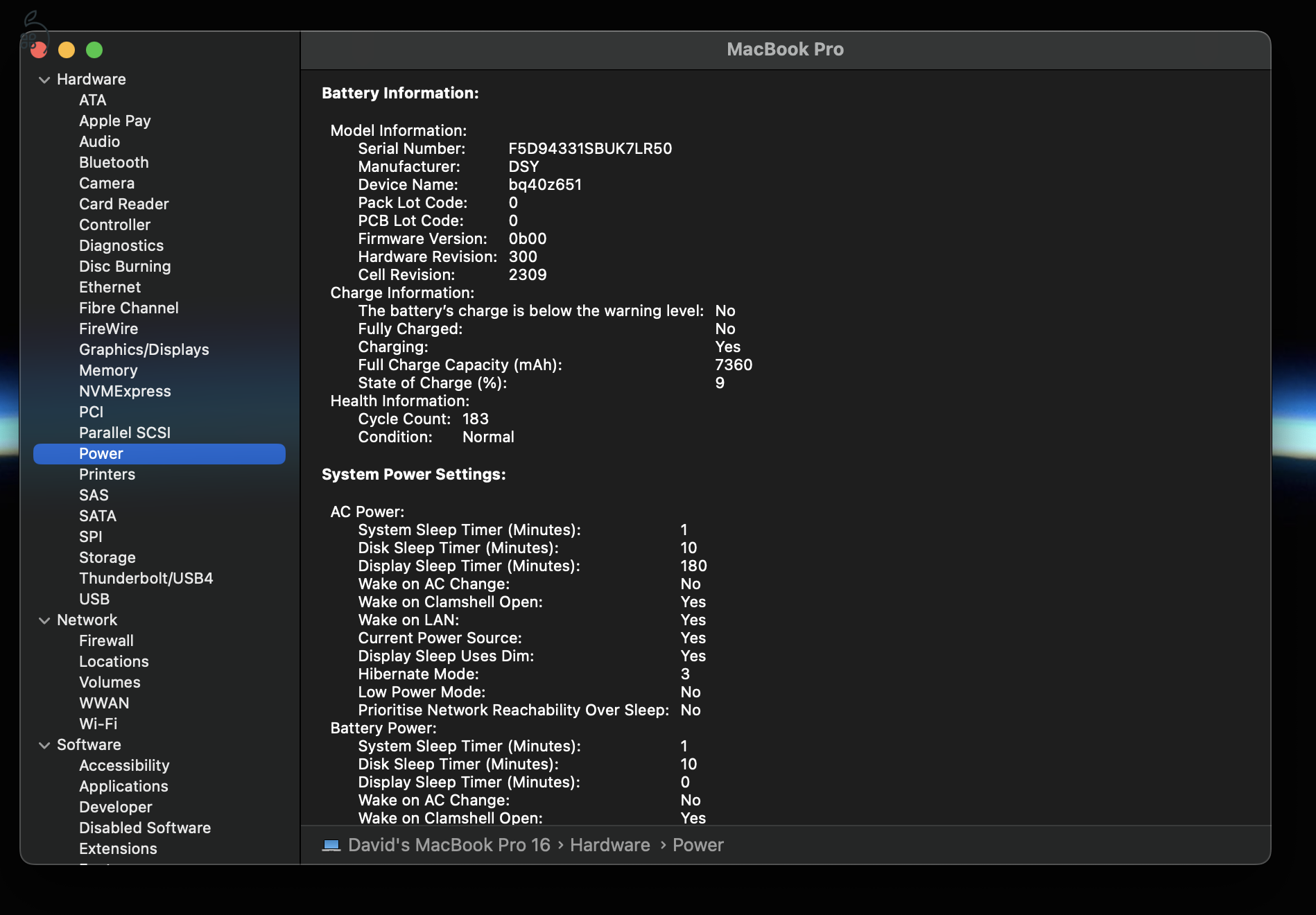Image resolution: width=1316 pixels, height=915 pixels.
Task: Click the Manufacturer value DSY
Action: point(523,166)
